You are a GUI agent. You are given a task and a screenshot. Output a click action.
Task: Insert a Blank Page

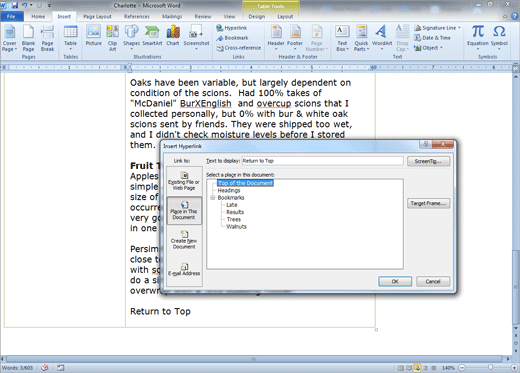click(28, 39)
